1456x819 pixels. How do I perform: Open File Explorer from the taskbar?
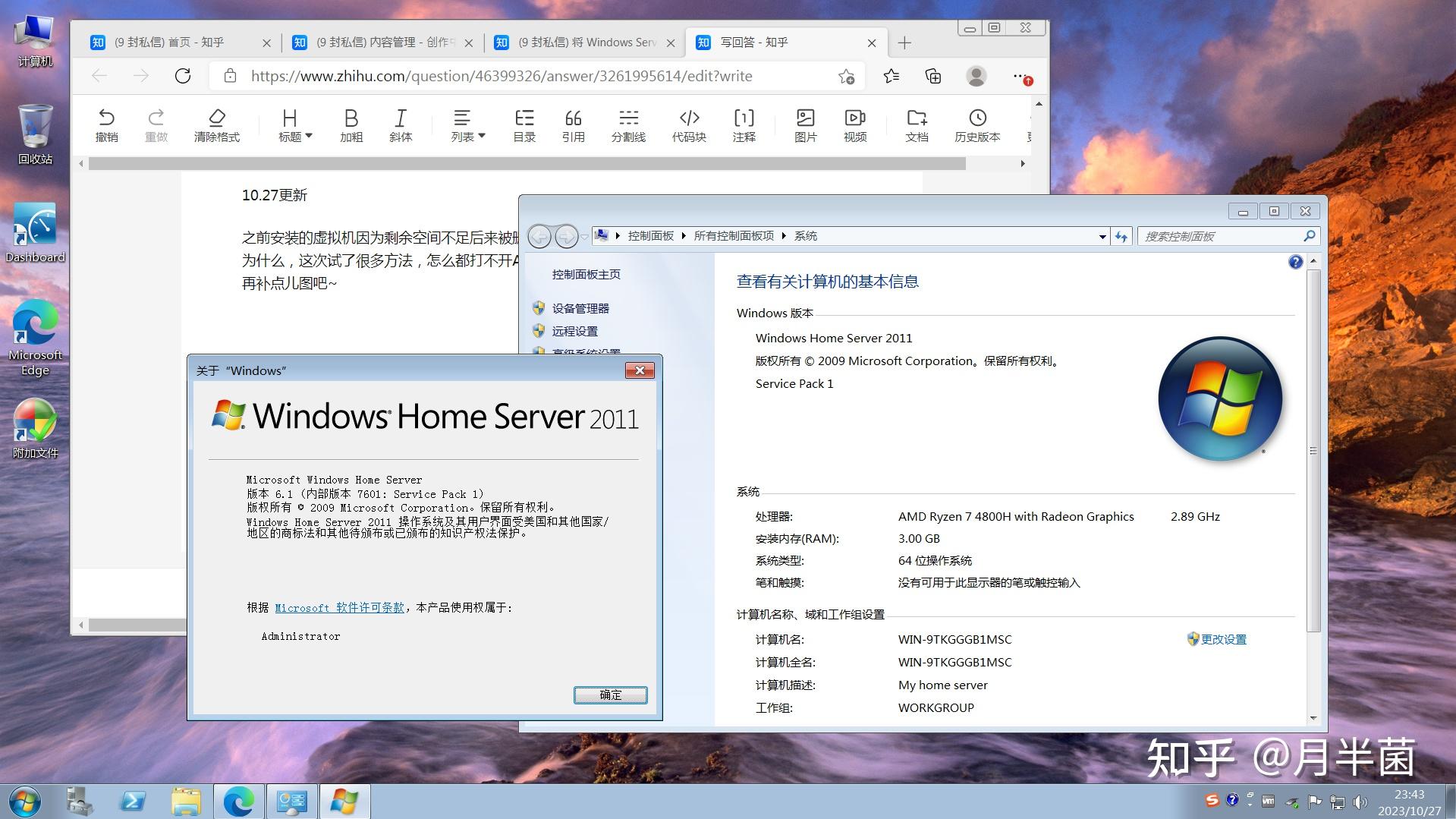coord(186,802)
